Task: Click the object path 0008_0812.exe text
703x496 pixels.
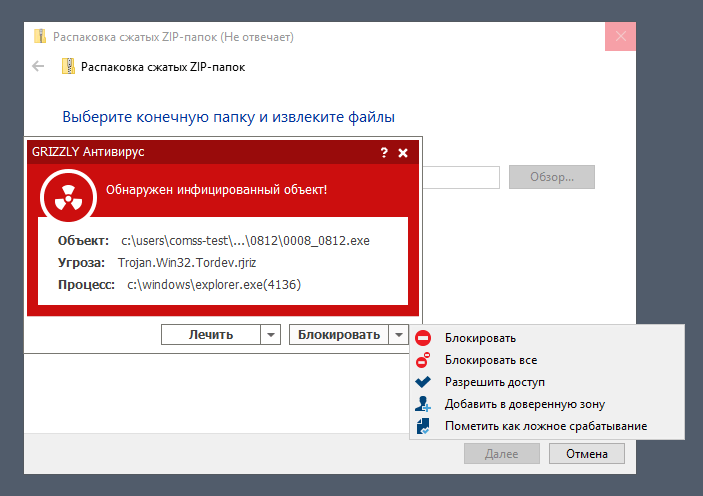Action: [x=245, y=241]
